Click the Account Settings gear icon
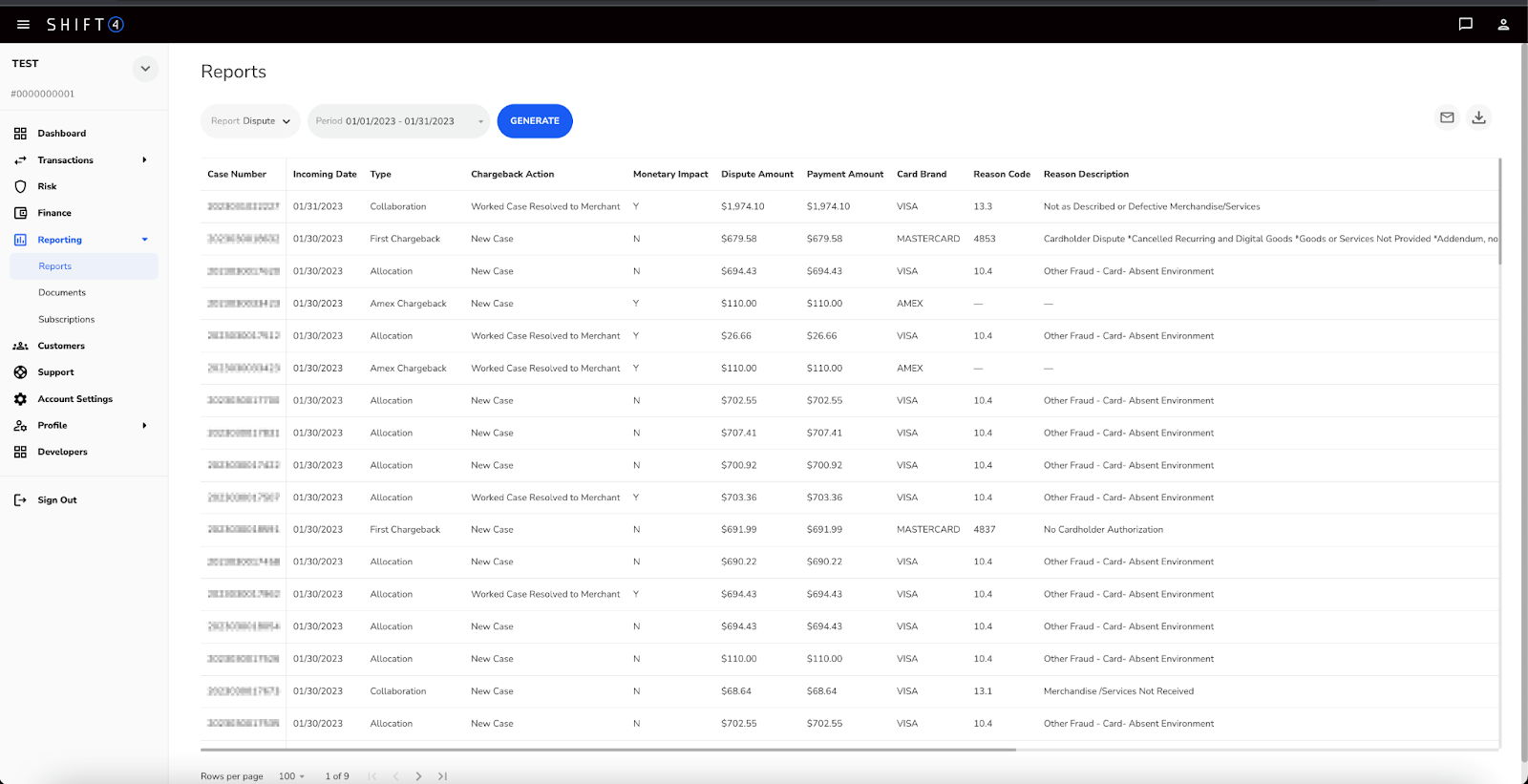 pyautogui.click(x=20, y=399)
